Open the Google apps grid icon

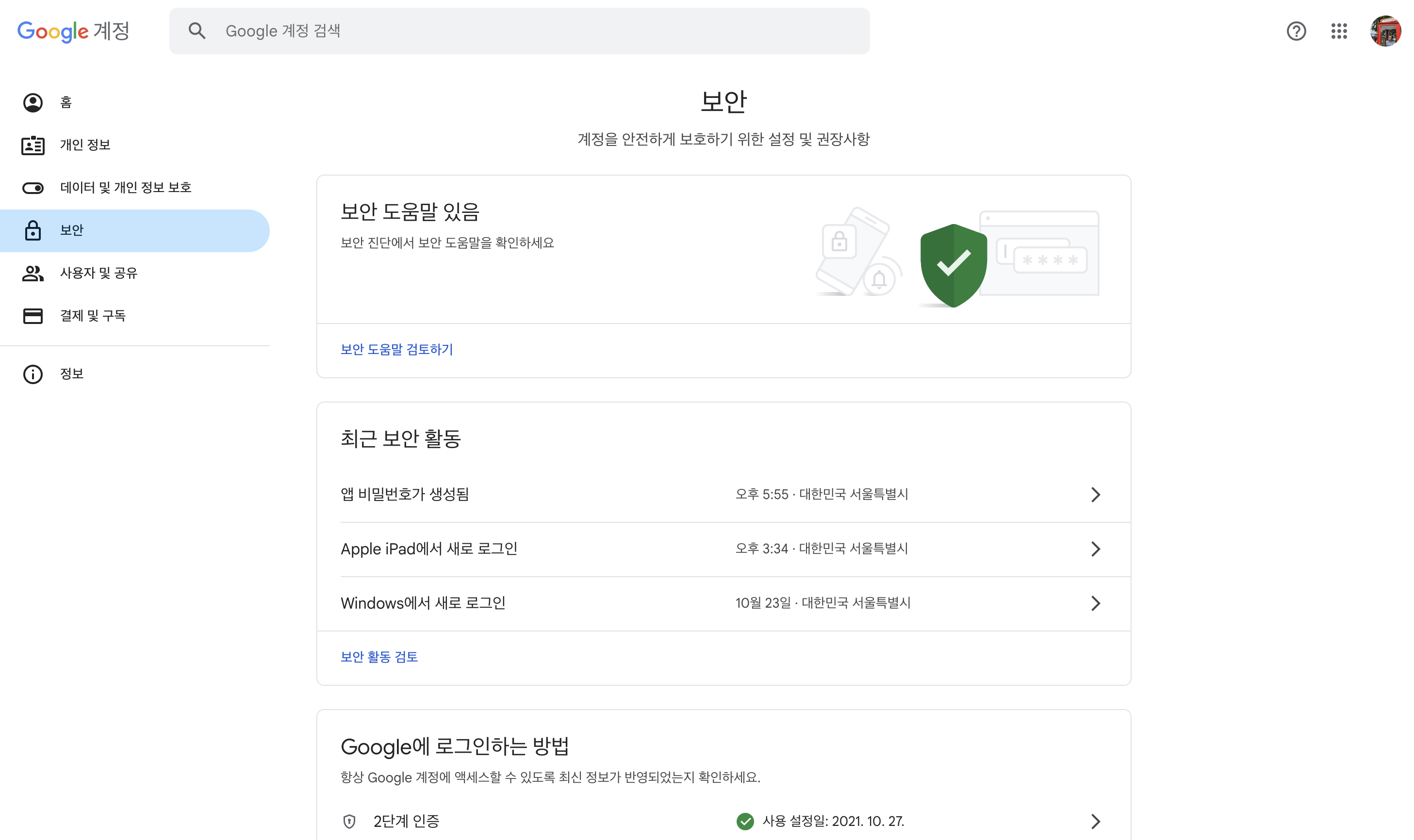click(1339, 31)
